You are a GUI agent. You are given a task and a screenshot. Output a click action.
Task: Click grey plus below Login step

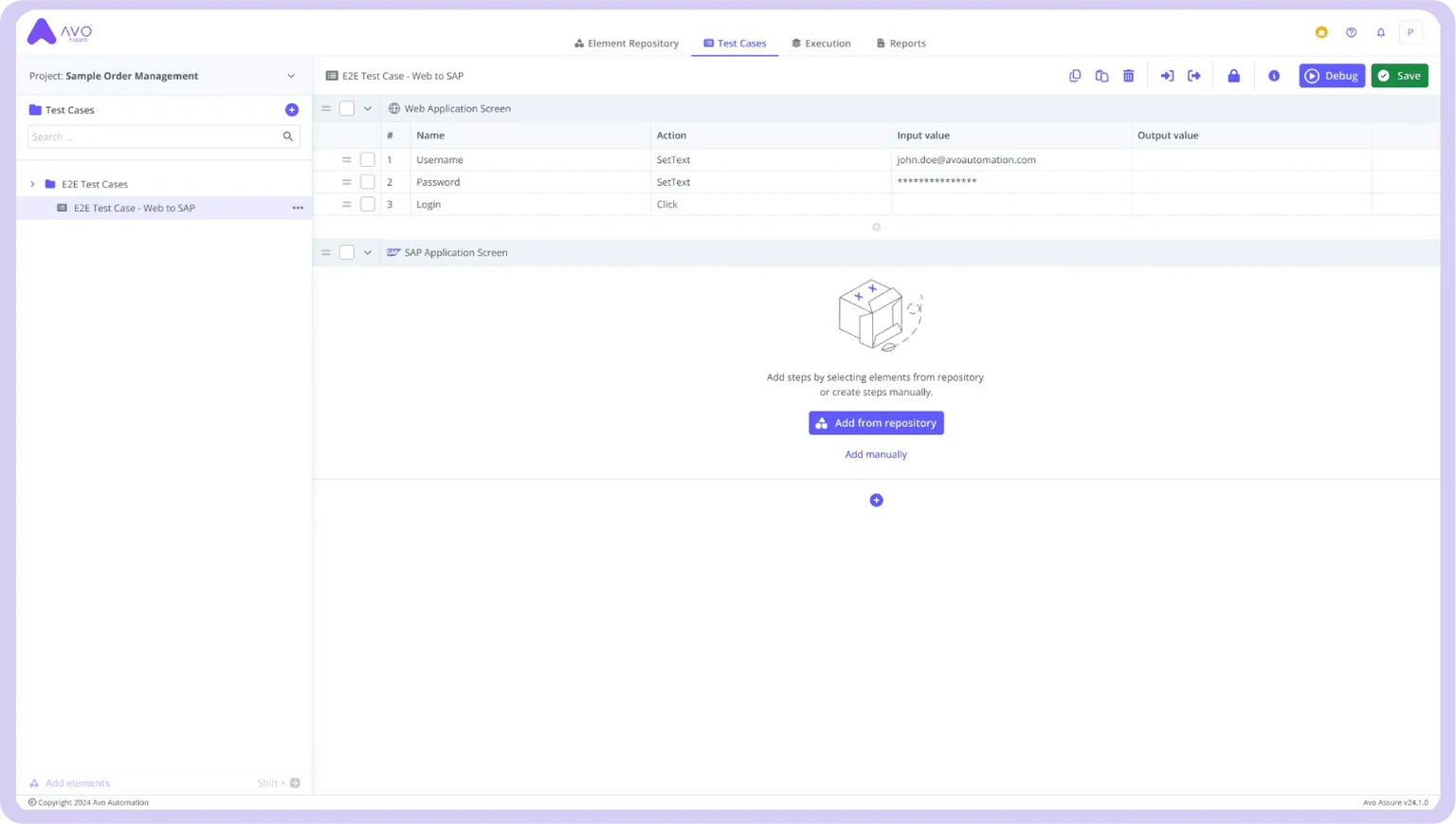(x=876, y=227)
